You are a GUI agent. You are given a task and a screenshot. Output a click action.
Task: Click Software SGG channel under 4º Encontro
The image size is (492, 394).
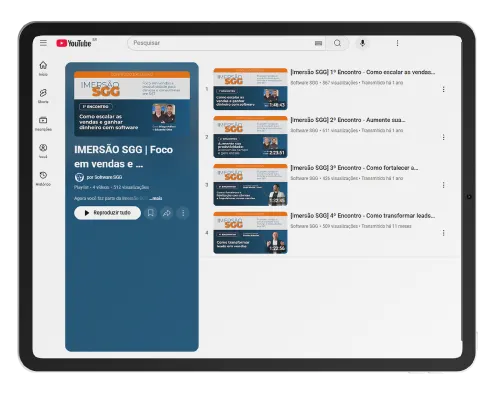pos(304,226)
